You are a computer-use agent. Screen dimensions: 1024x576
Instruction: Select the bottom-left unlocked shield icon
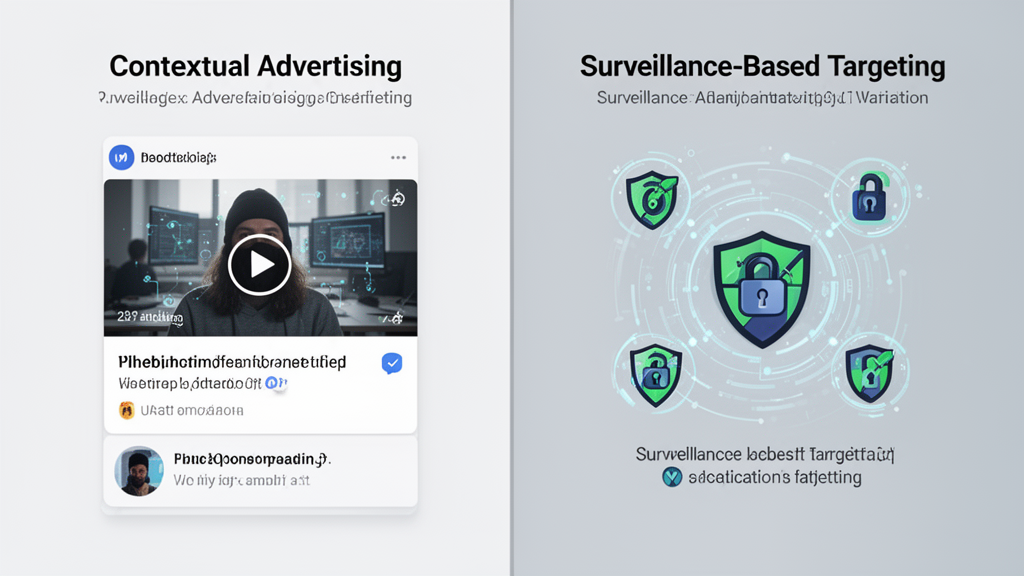(x=655, y=376)
